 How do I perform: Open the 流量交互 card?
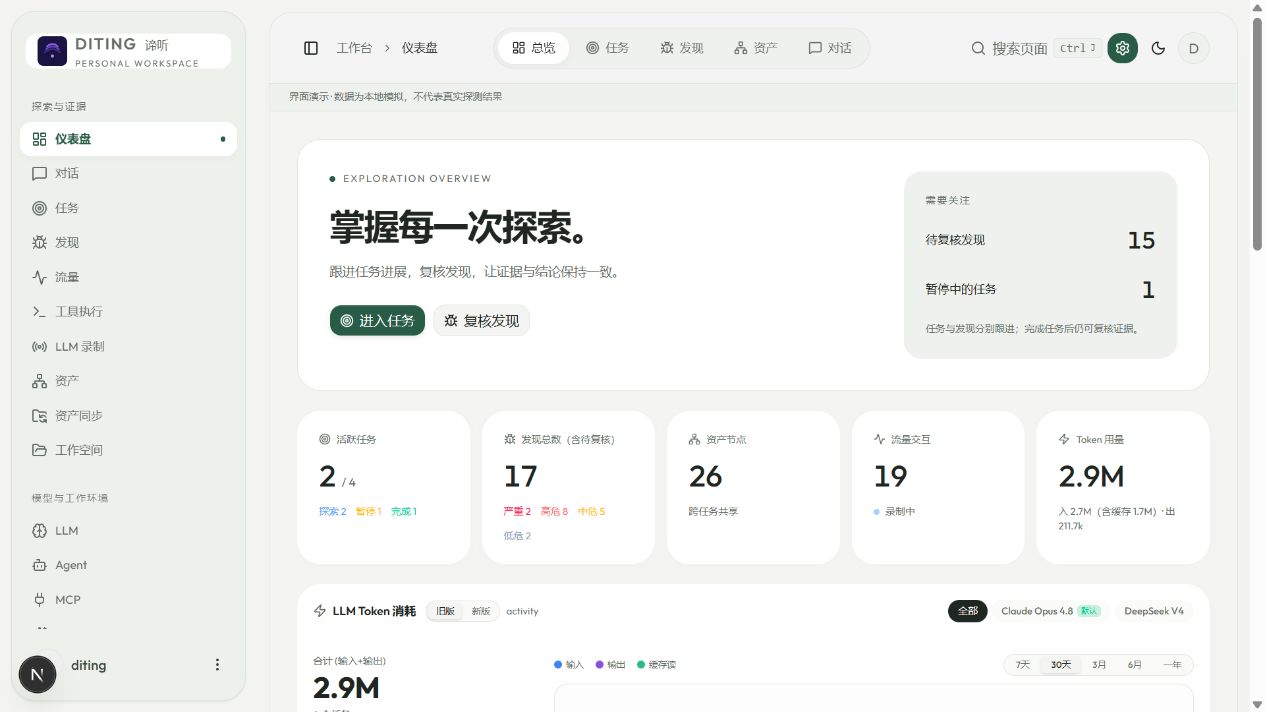tap(938, 487)
